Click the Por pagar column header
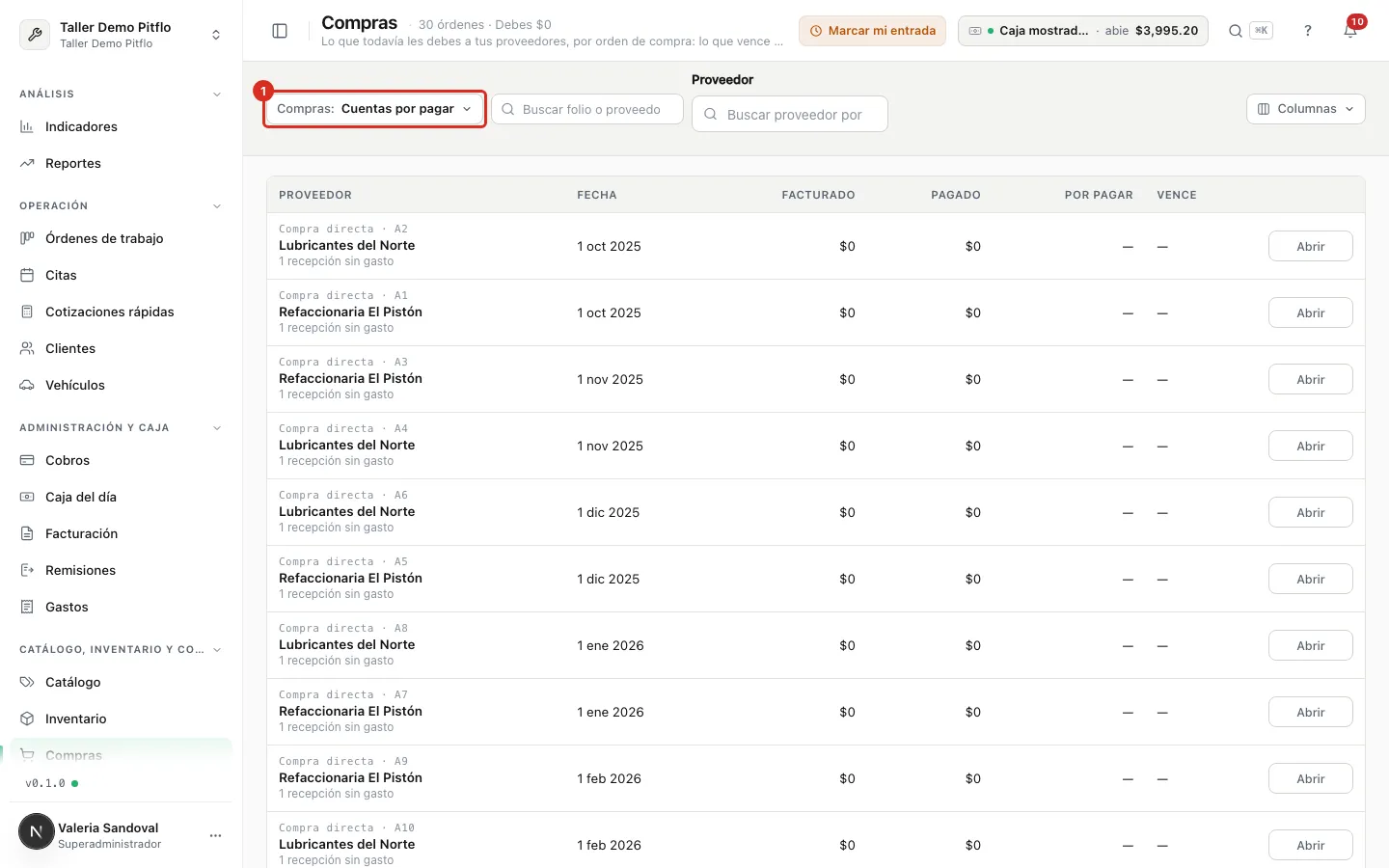This screenshot has height=868, width=1389. [x=1099, y=195]
